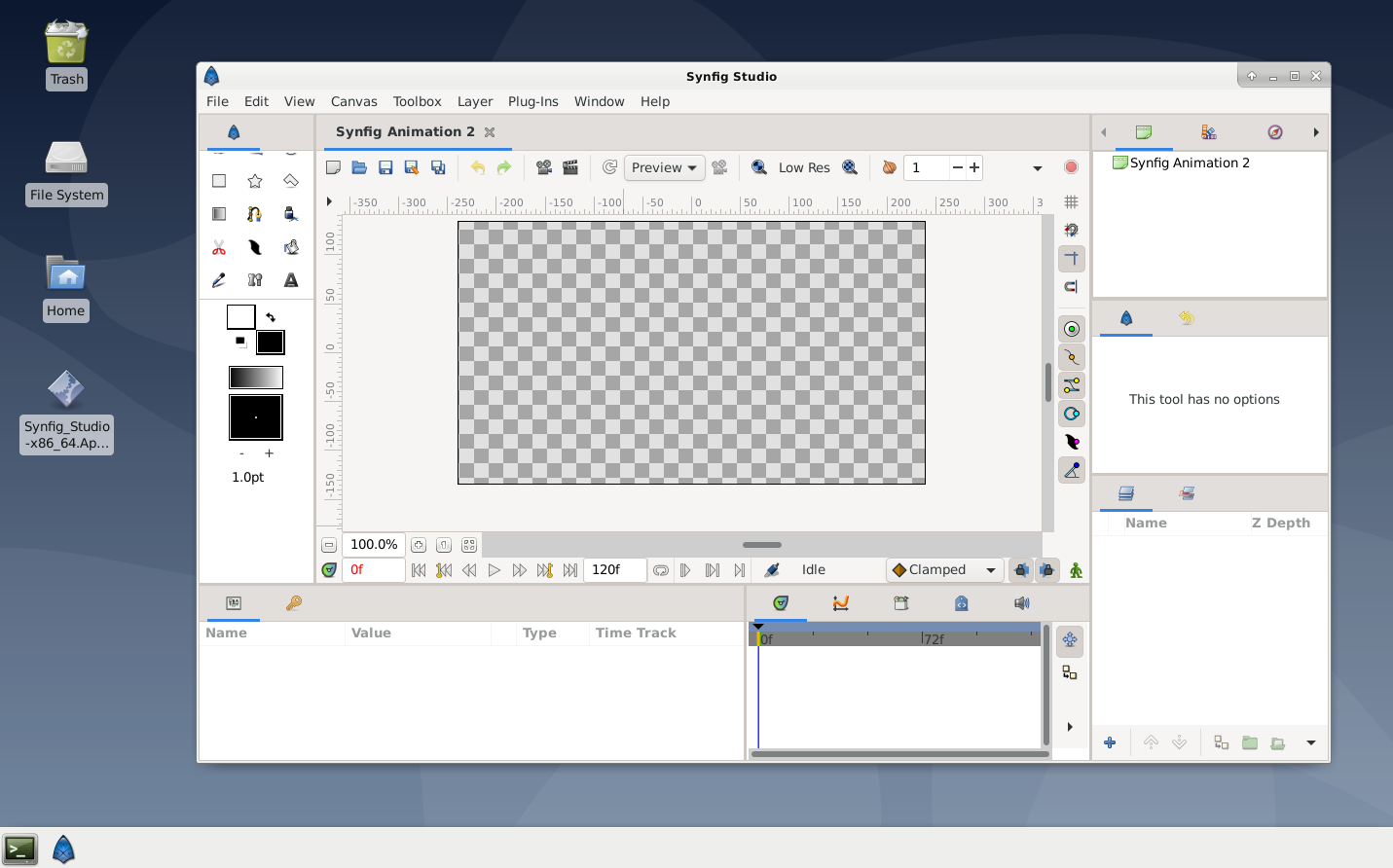Select the Text tool
The image size is (1393, 868).
pos(289,280)
